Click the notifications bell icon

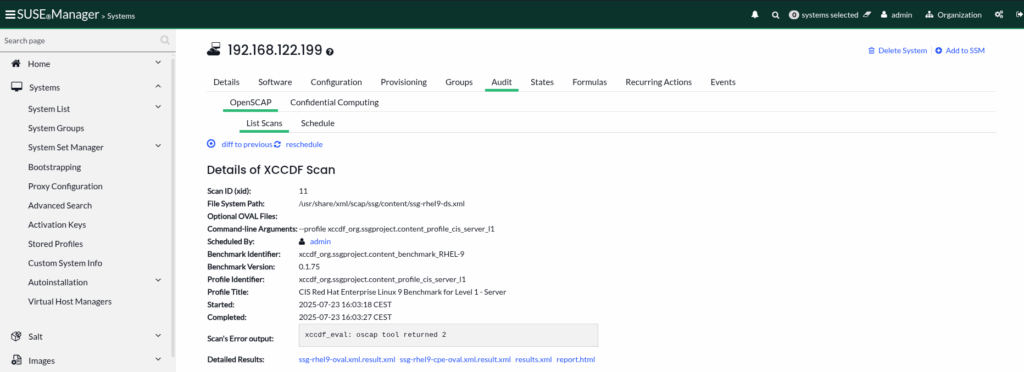point(756,14)
